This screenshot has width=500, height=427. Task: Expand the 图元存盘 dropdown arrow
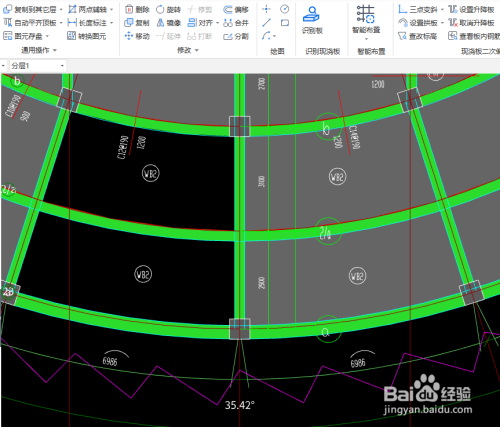pos(47,36)
